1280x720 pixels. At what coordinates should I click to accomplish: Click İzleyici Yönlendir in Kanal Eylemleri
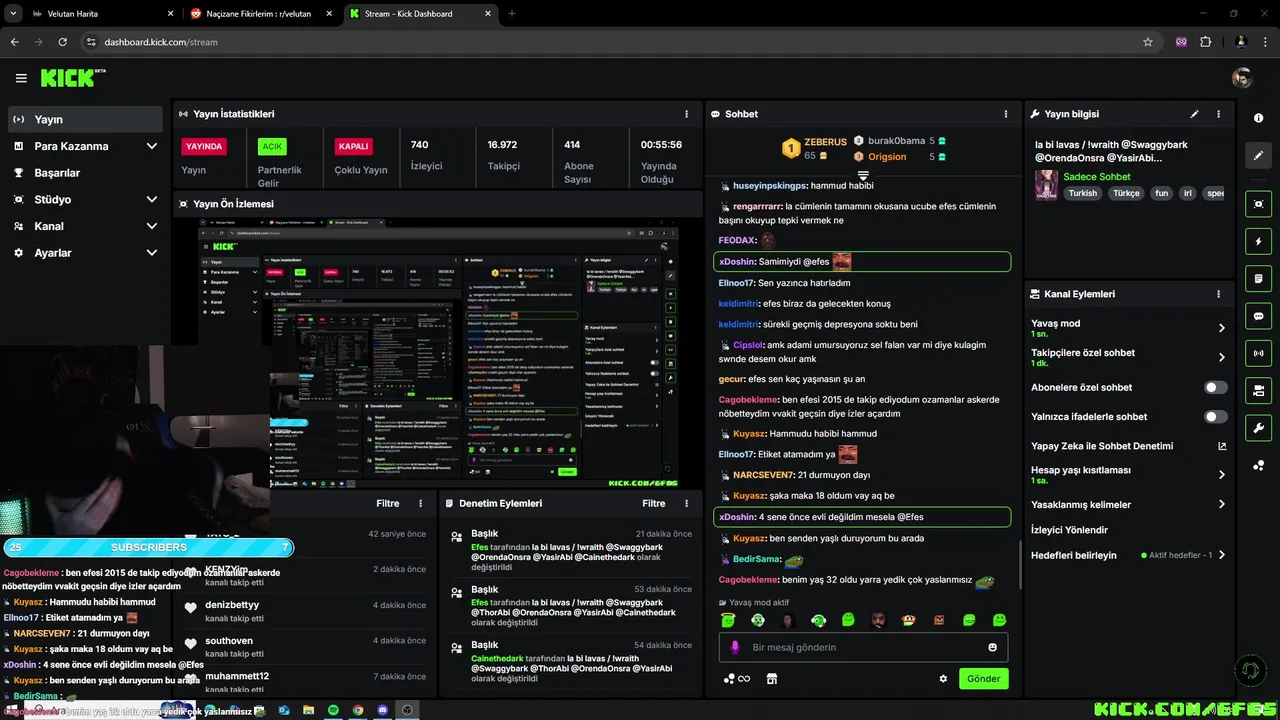tap(1069, 530)
